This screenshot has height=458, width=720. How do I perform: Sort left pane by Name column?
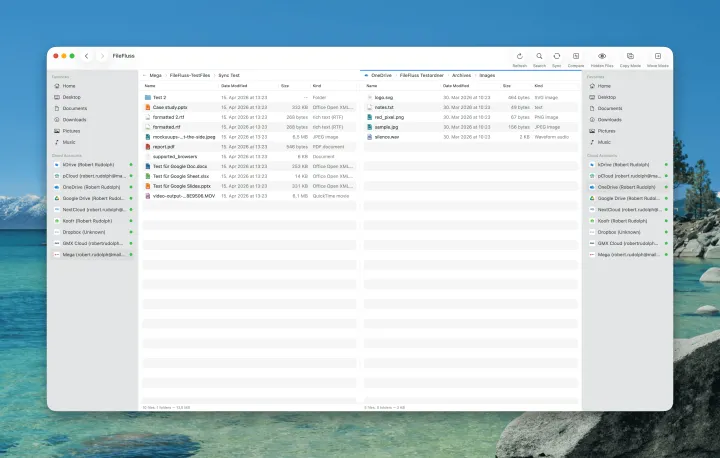[x=150, y=86]
